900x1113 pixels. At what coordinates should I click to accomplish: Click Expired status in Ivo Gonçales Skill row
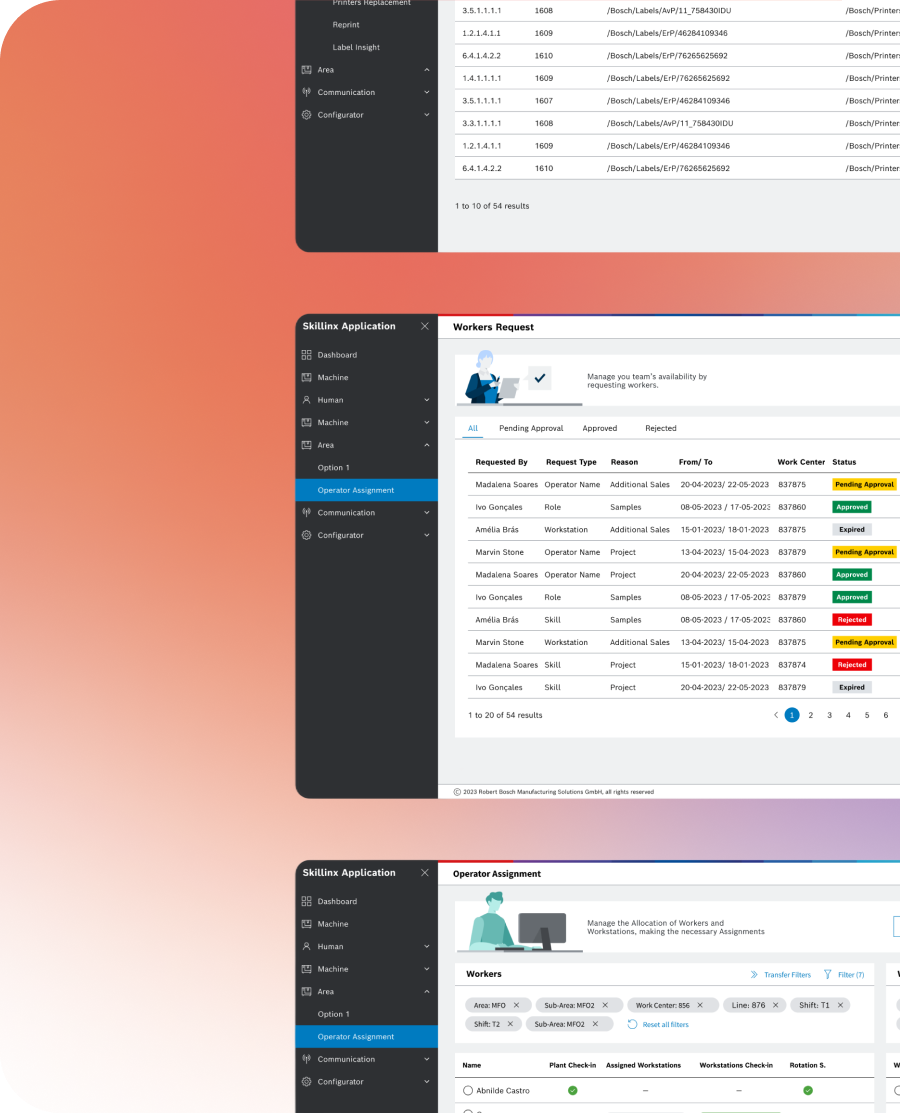[852, 687]
